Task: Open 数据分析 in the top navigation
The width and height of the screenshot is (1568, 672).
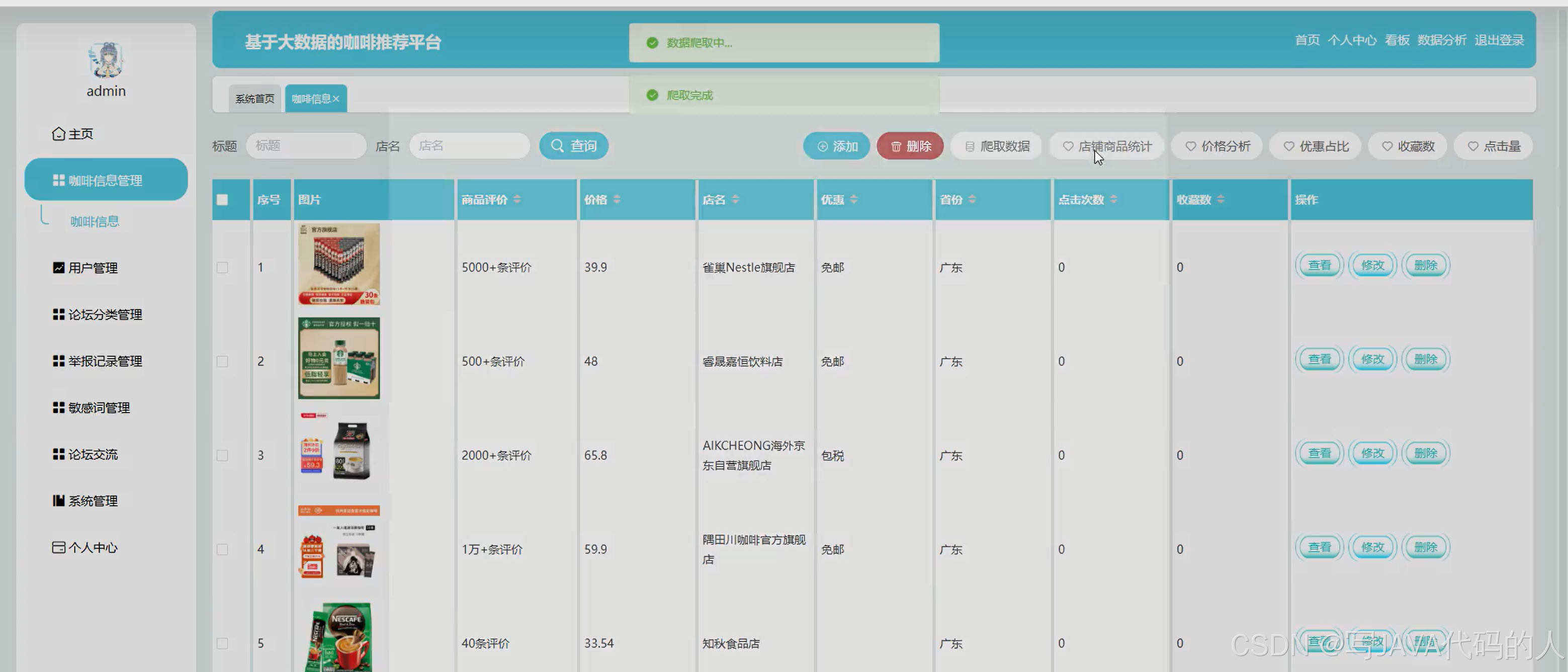Action: pyautogui.click(x=1441, y=40)
